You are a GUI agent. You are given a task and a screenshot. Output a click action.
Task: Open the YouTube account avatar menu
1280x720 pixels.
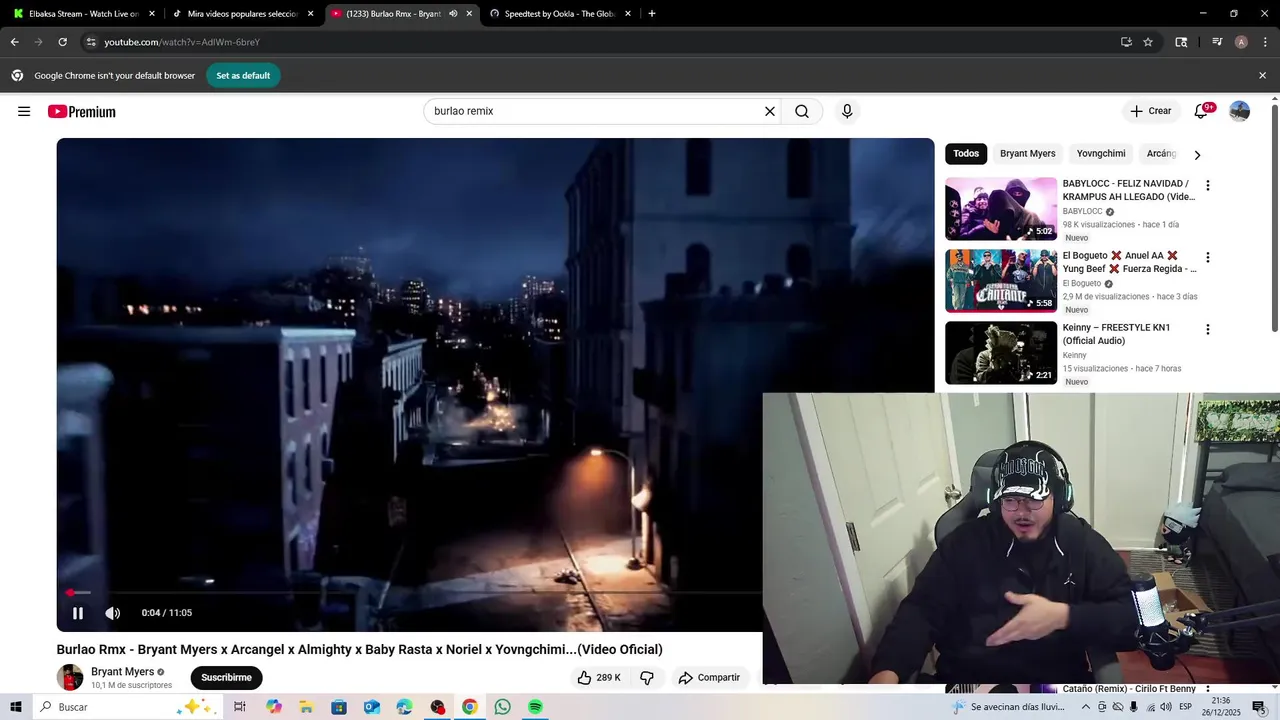pos(1240,111)
